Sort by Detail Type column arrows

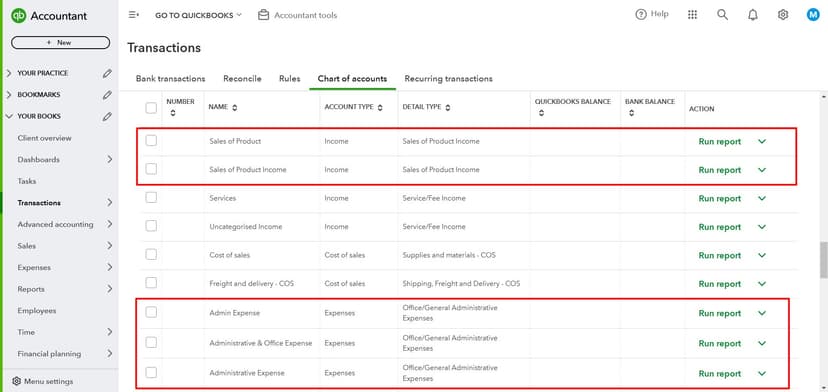click(x=448, y=107)
